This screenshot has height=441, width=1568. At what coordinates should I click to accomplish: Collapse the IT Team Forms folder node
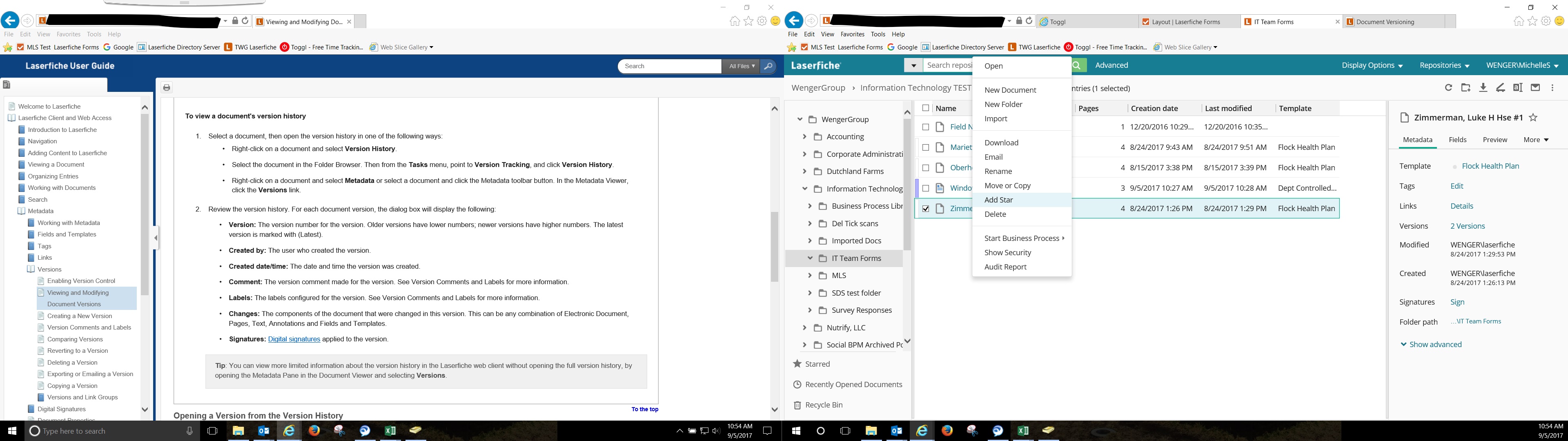(810, 258)
